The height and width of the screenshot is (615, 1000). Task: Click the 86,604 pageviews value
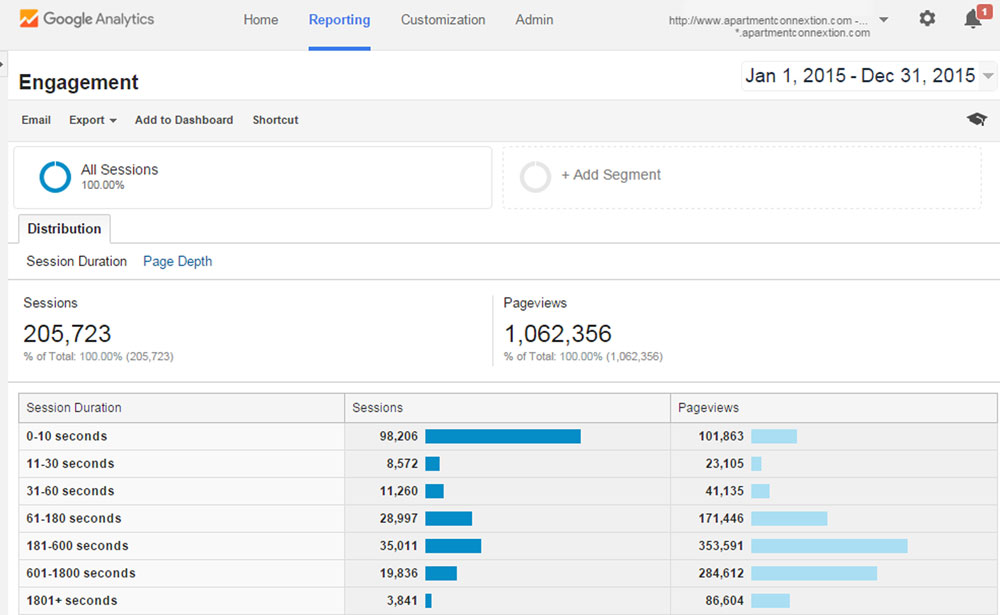click(724, 601)
